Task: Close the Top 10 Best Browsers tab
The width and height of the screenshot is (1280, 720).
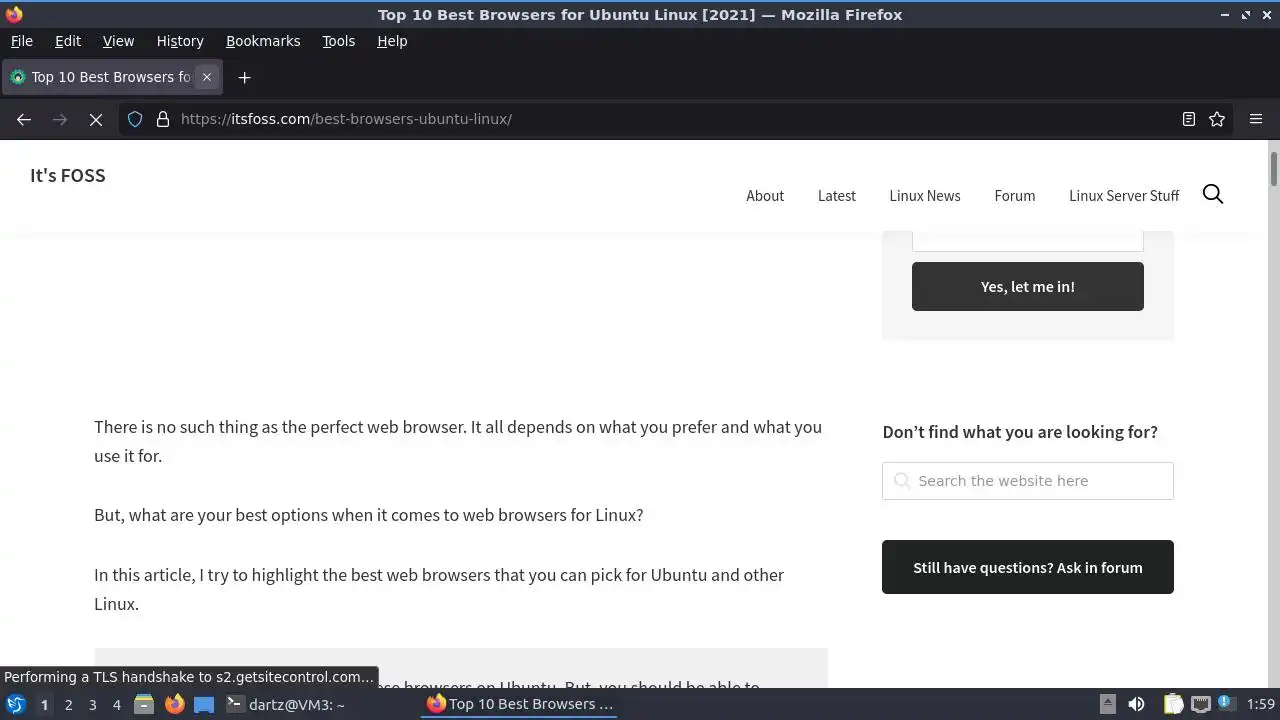Action: point(207,77)
